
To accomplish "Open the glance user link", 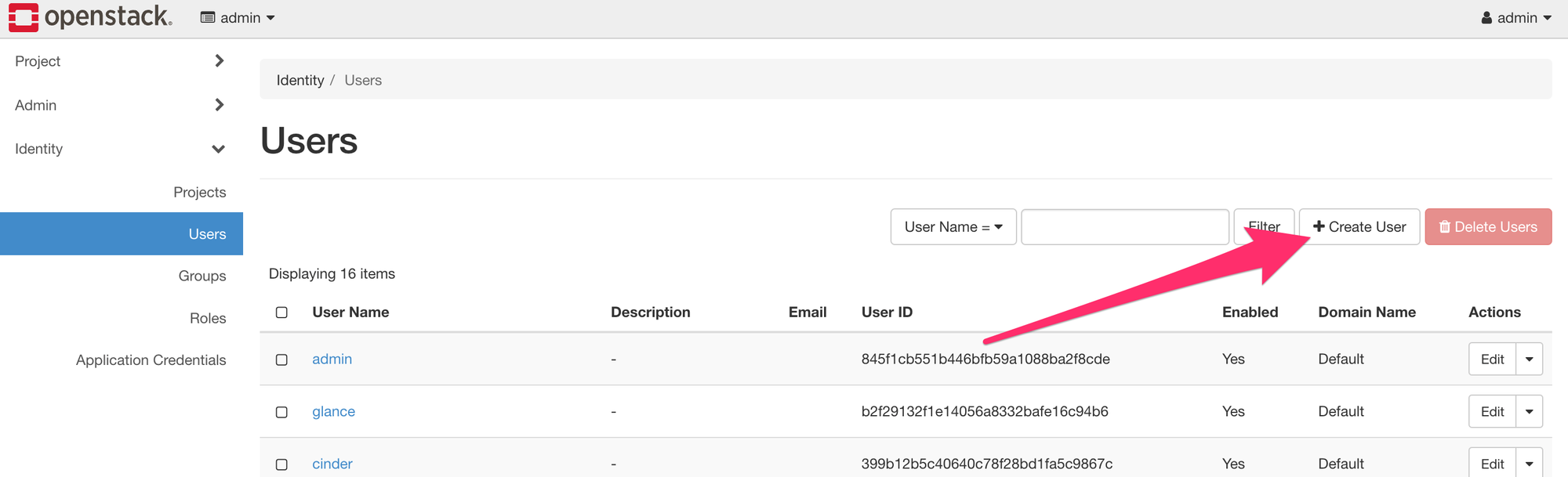I will tap(333, 411).
